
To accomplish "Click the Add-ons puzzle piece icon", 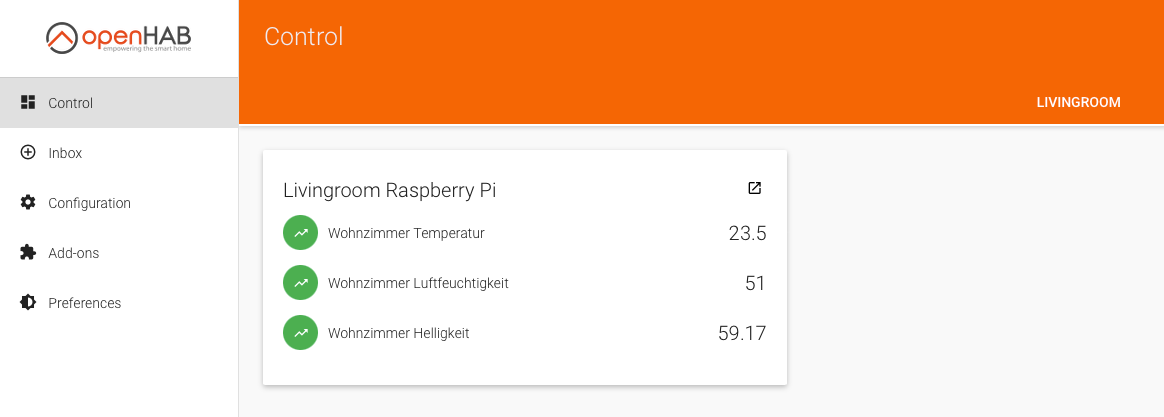I will tap(28, 253).
